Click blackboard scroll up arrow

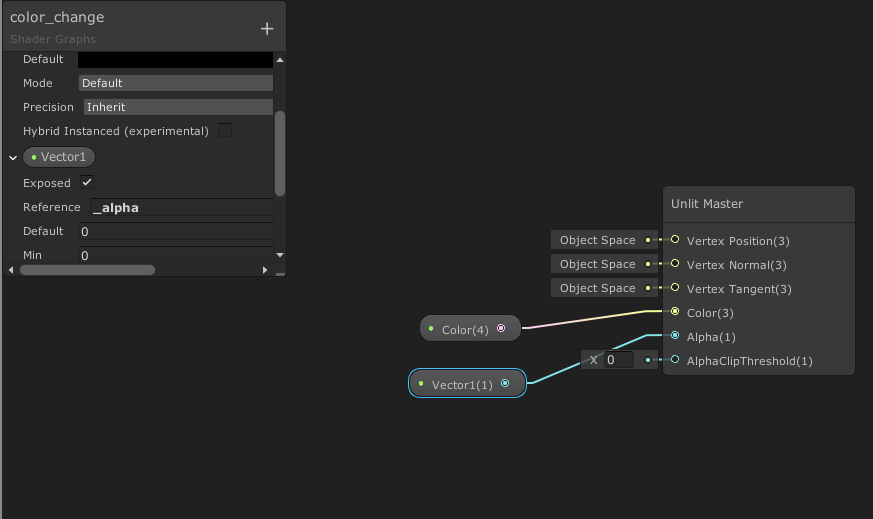coord(280,60)
